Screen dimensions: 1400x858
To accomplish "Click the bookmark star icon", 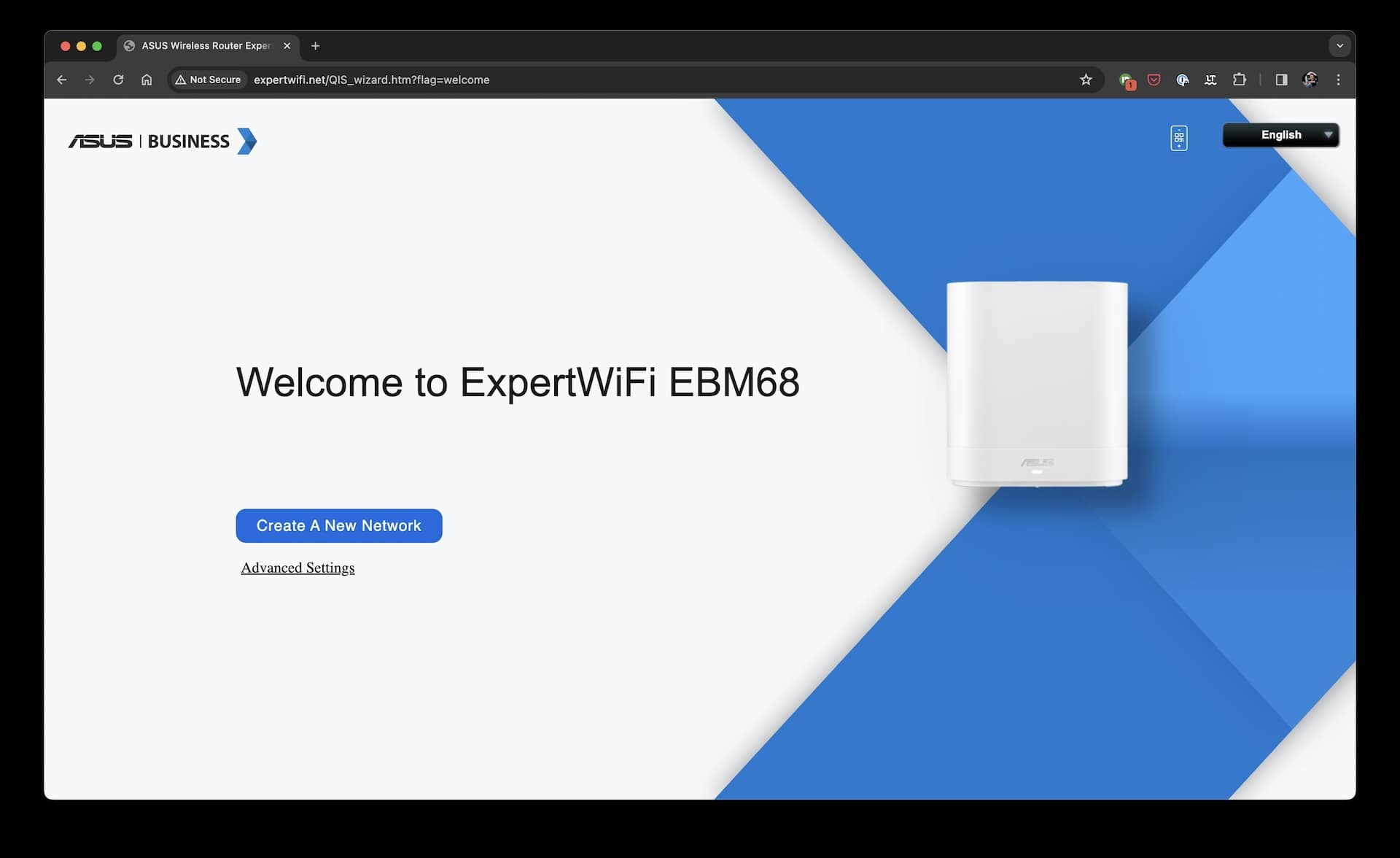I will (x=1086, y=79).
